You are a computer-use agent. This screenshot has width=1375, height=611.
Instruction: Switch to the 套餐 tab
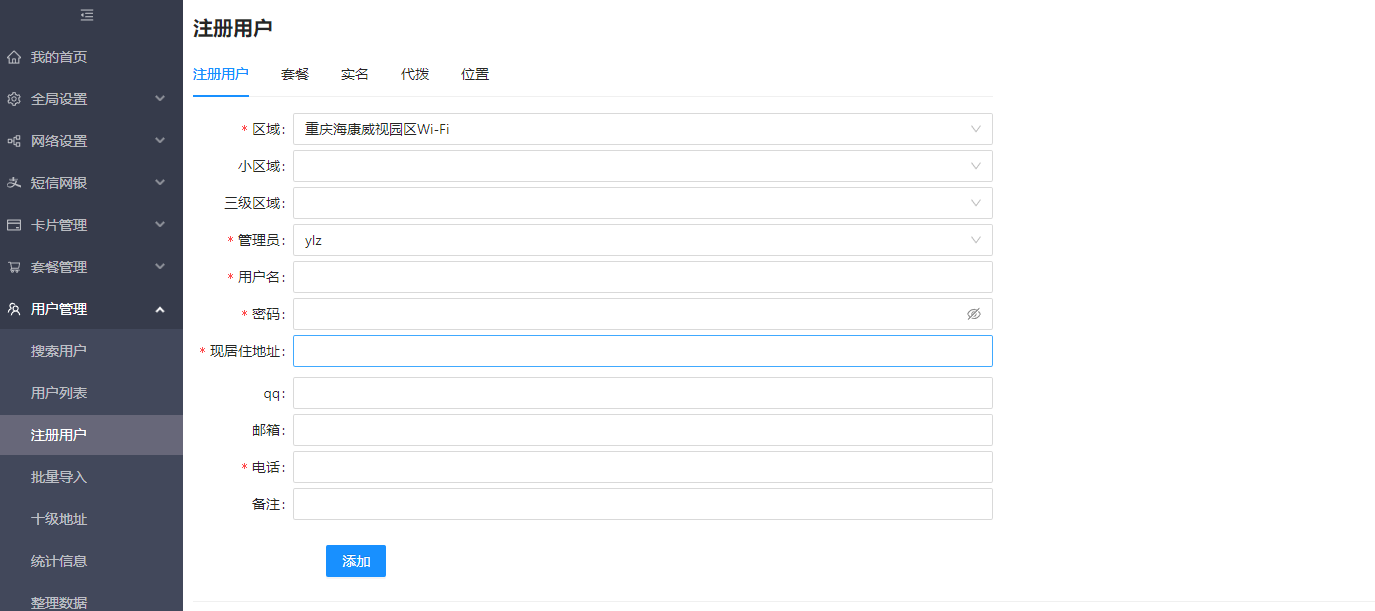click(295, 74)
